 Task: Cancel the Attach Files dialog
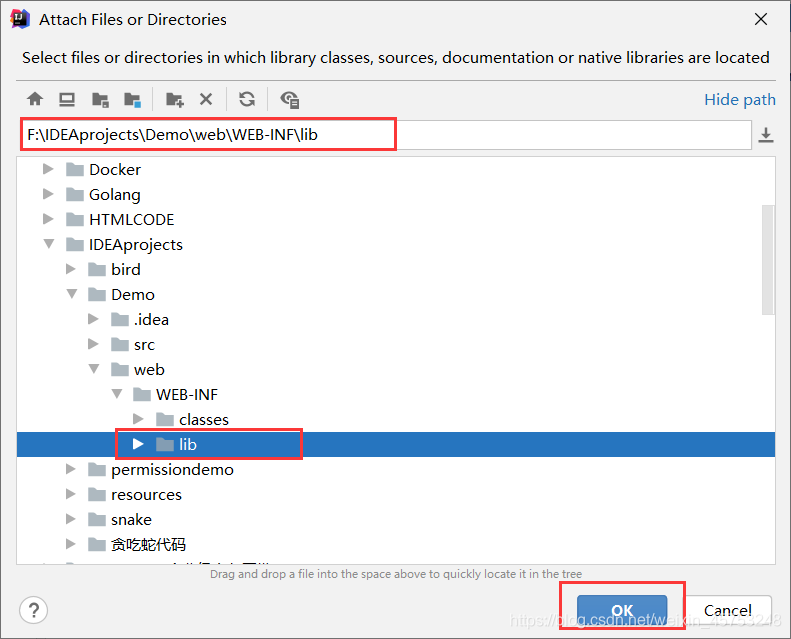(727, 610)
